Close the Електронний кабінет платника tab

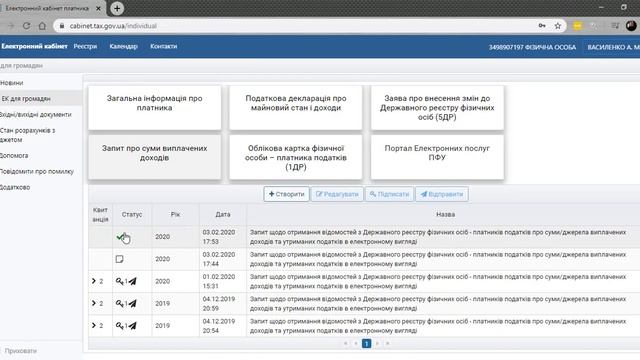coord(98,8)
